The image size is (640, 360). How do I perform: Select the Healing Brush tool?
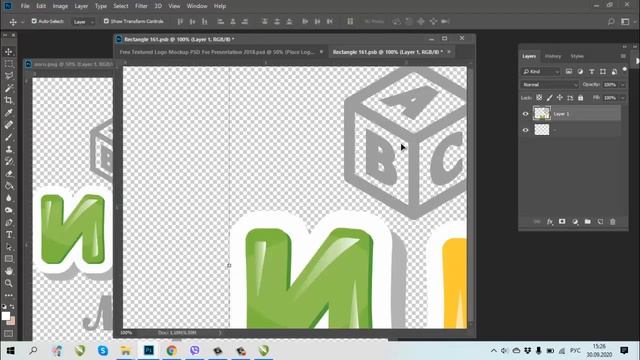[x=9, y=125]
